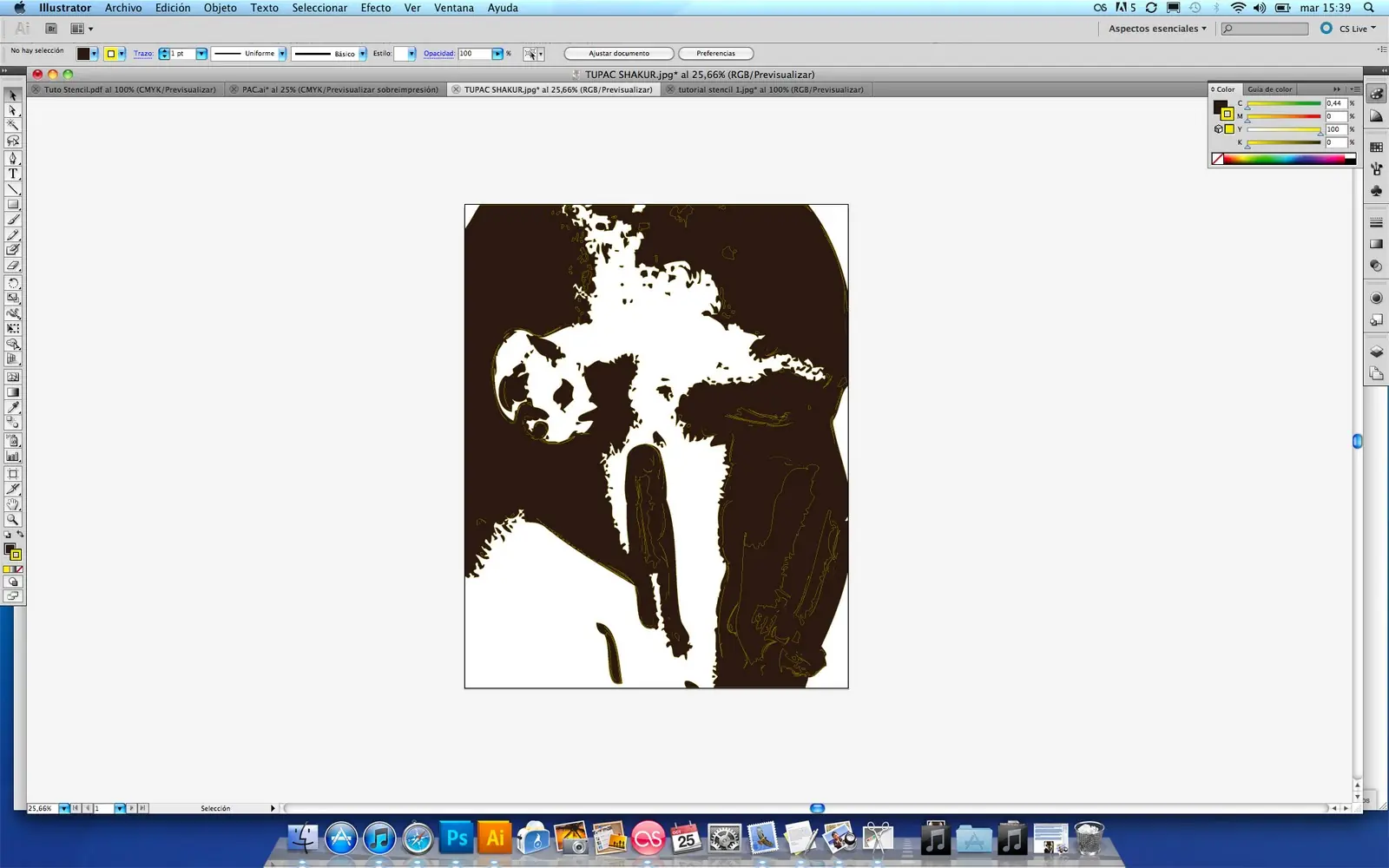1389x868 pixels.
Task: Pick the Lasso tool
Action: [x=13, y=141]
